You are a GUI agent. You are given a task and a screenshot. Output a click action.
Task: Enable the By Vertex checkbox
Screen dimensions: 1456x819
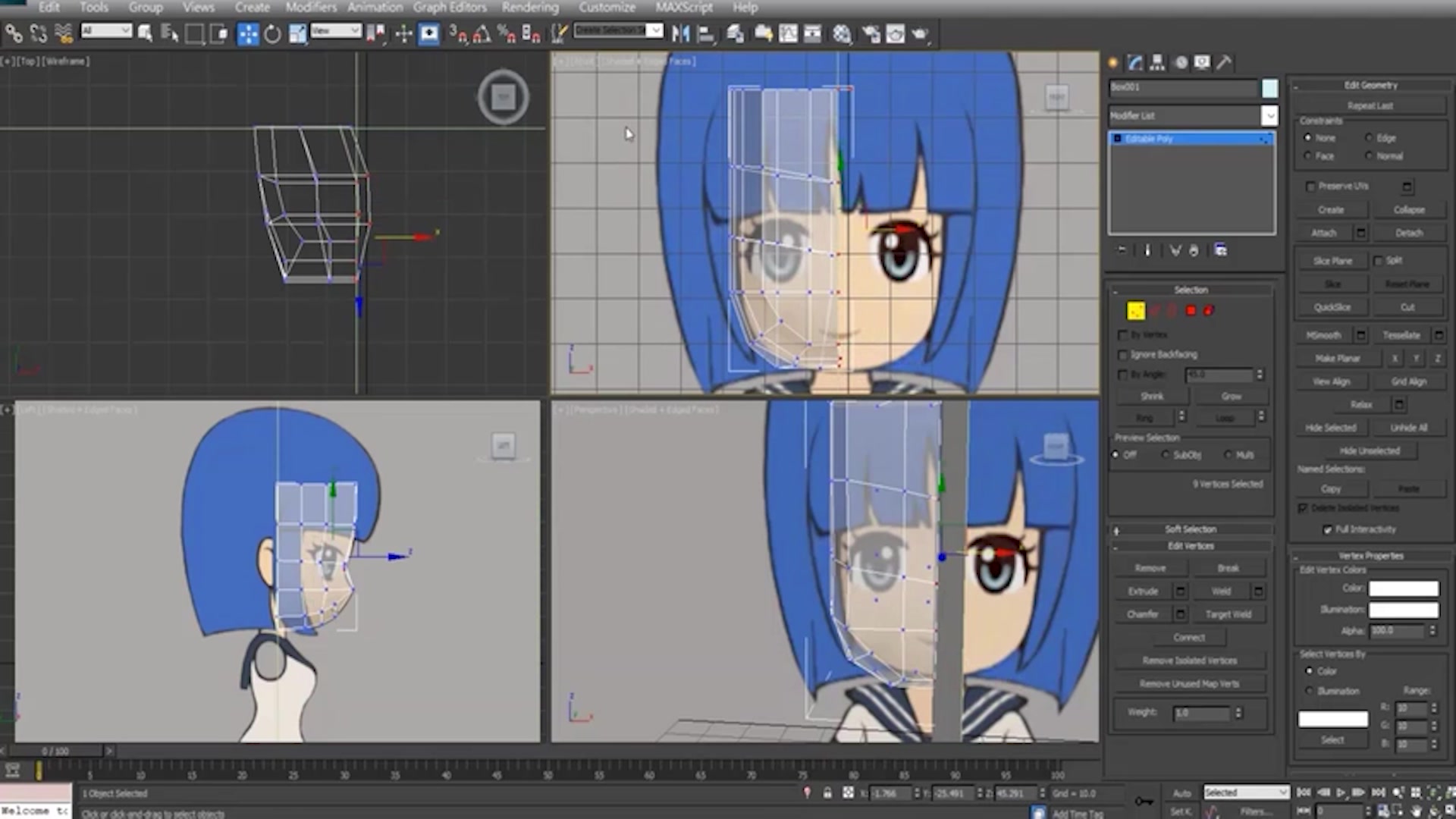tap(1122, 334)
